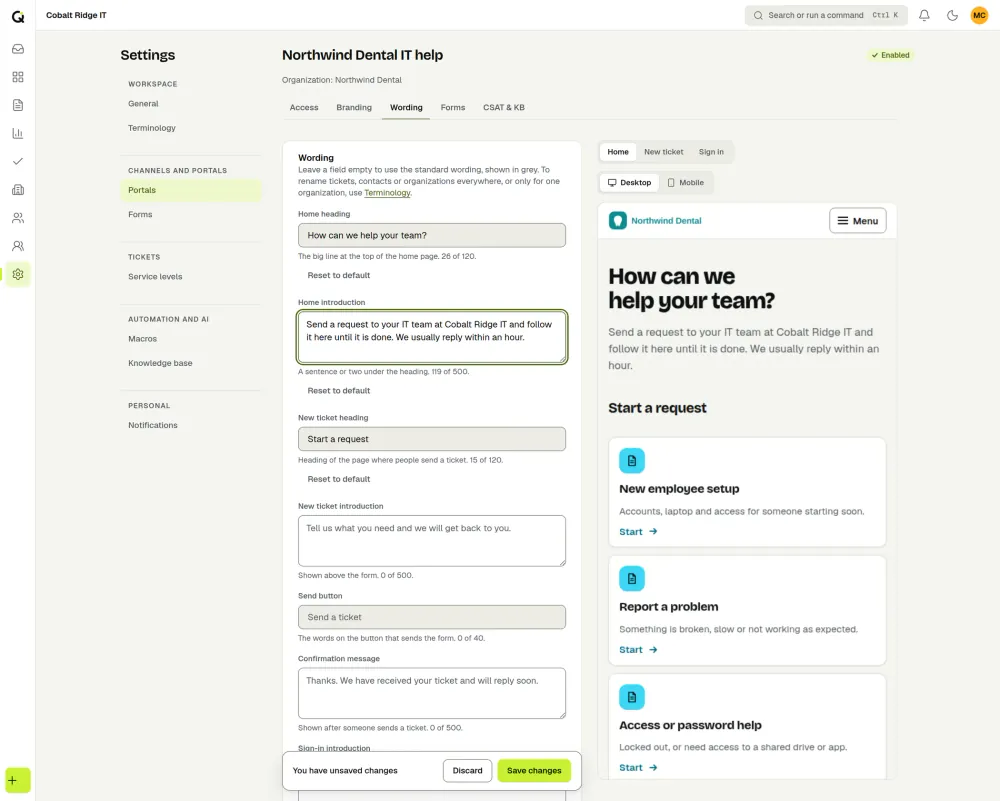1000x801 pixels.
Task: Open Knowledge base settings
Action: point(191,363)
